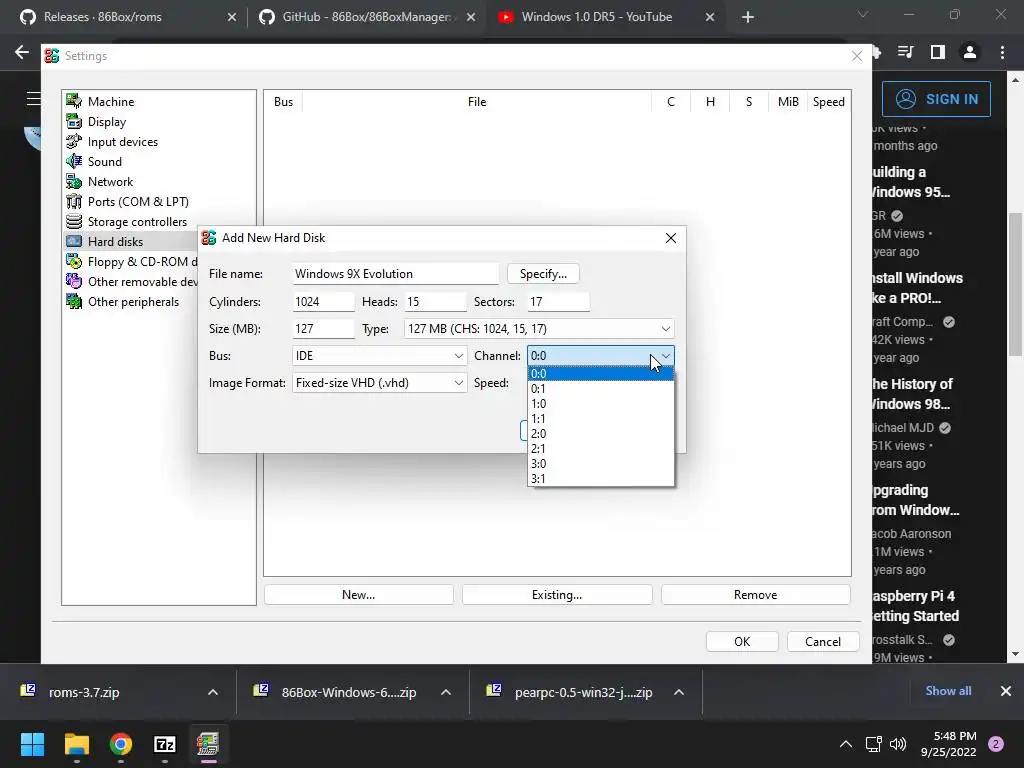The width and height of the screenshot is (1024, 768).
Task: Select the Ports (COM & LPT) icon
Action: pos(74,202)
